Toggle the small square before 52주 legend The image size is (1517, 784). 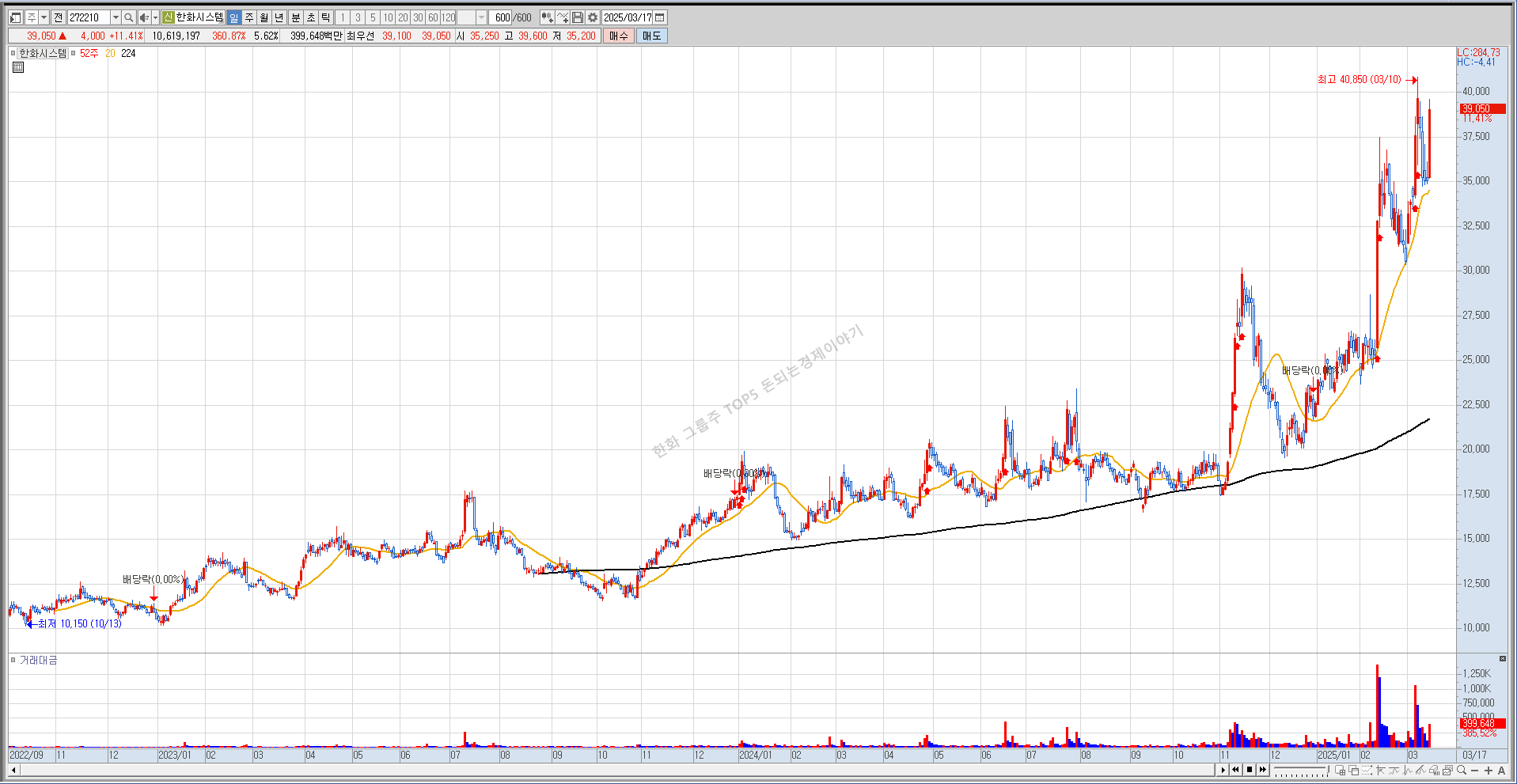73,53
